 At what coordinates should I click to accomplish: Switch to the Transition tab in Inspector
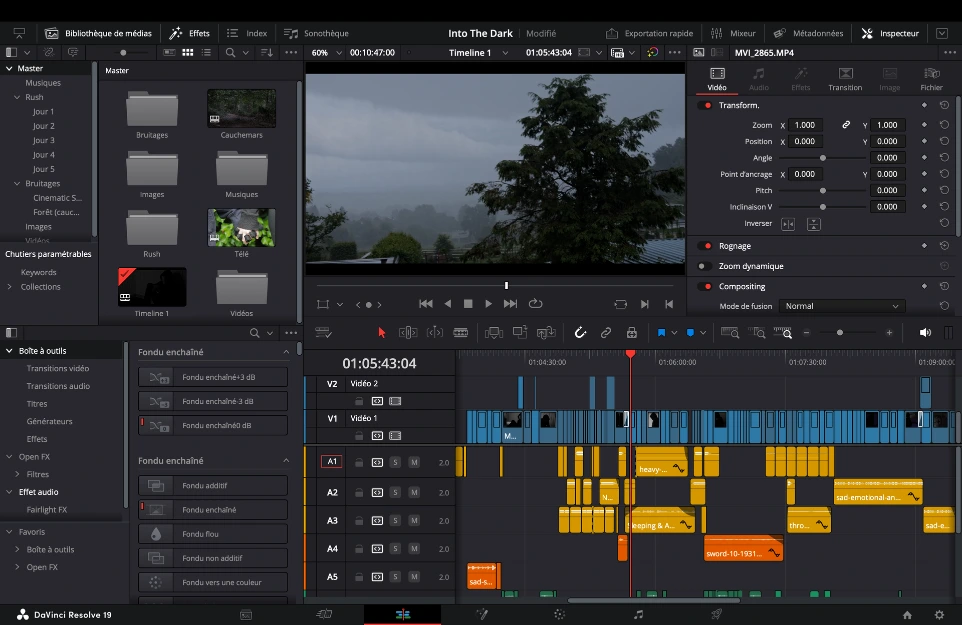(845, 79)
